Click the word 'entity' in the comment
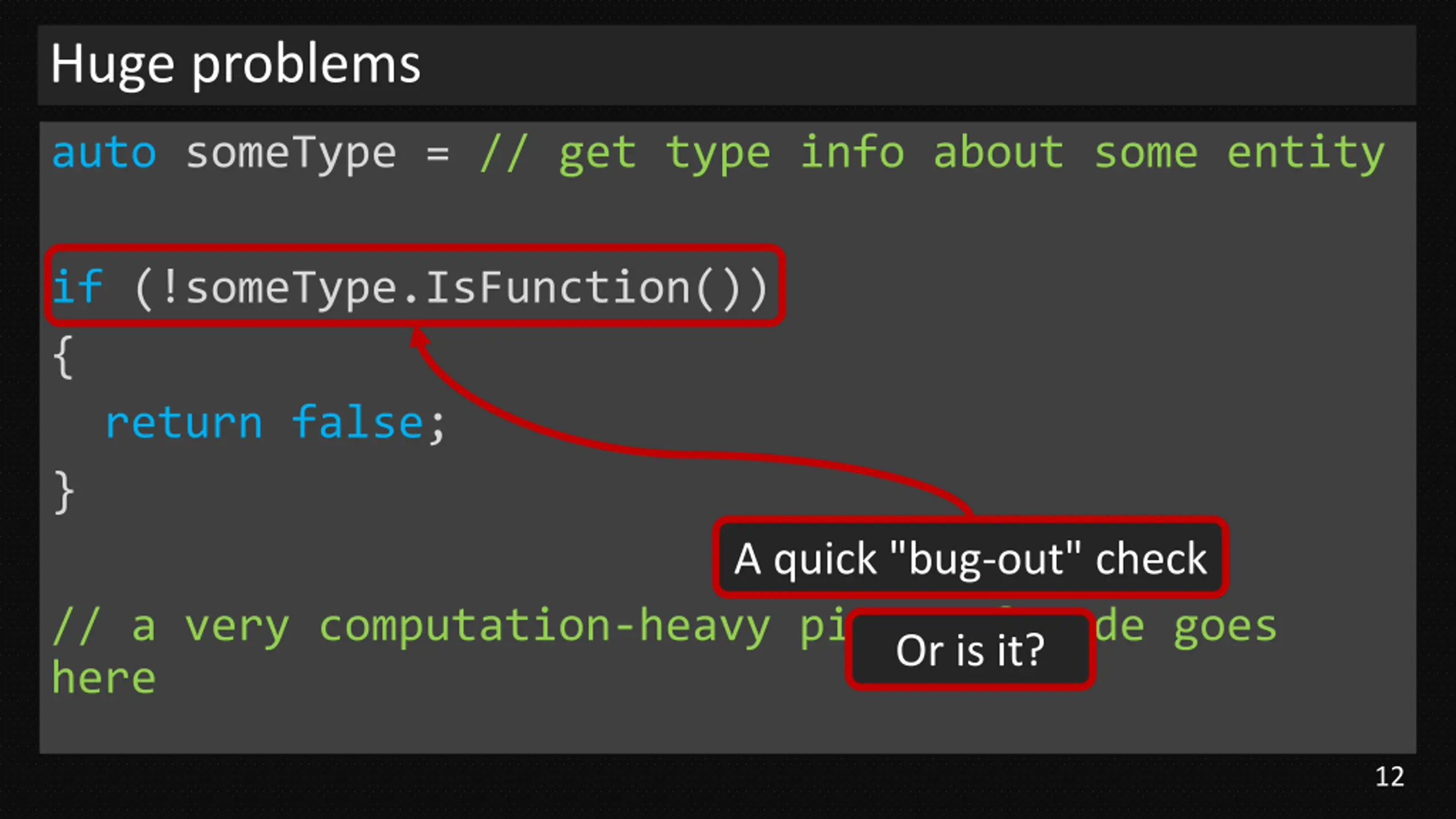The width and height of the screenshot is (1456, 819). [x=1306, y=155]
